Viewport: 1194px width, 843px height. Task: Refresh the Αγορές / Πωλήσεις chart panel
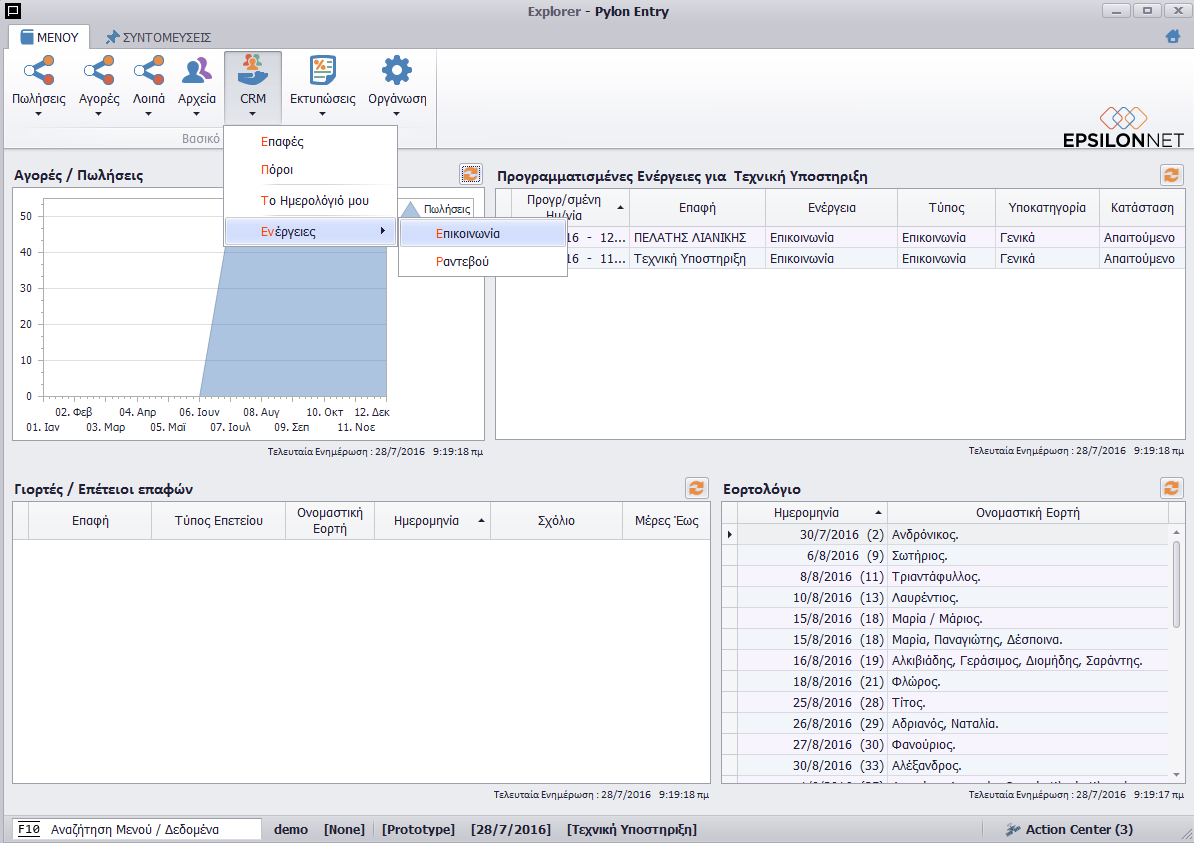click(x=471, y=174)
